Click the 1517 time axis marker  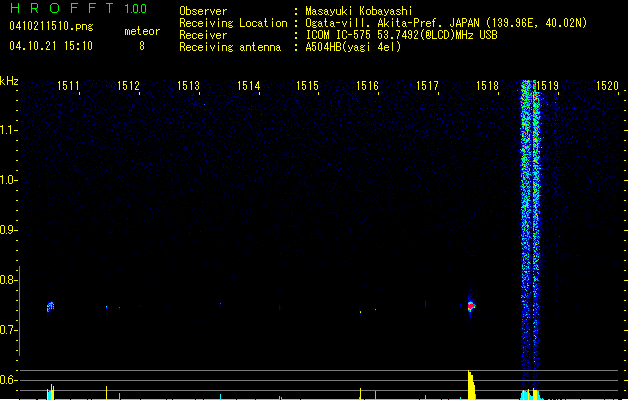tap(427, 86)
